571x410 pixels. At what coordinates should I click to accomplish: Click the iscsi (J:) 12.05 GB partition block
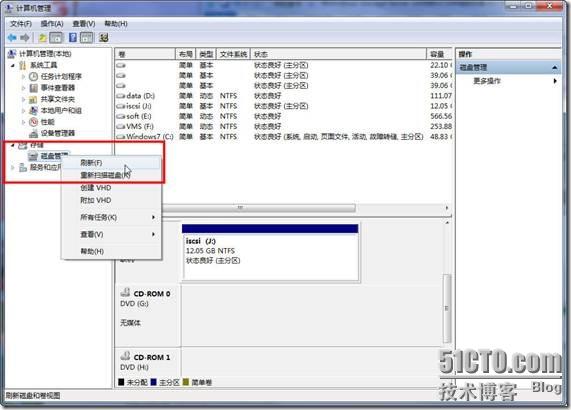tap(270, 252)
